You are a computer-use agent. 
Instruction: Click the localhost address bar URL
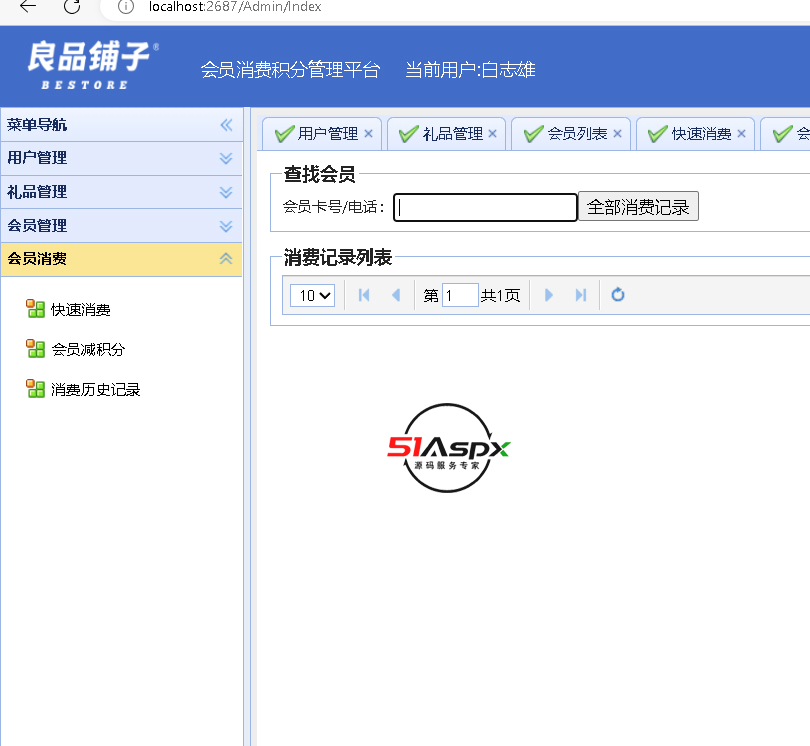235,7
